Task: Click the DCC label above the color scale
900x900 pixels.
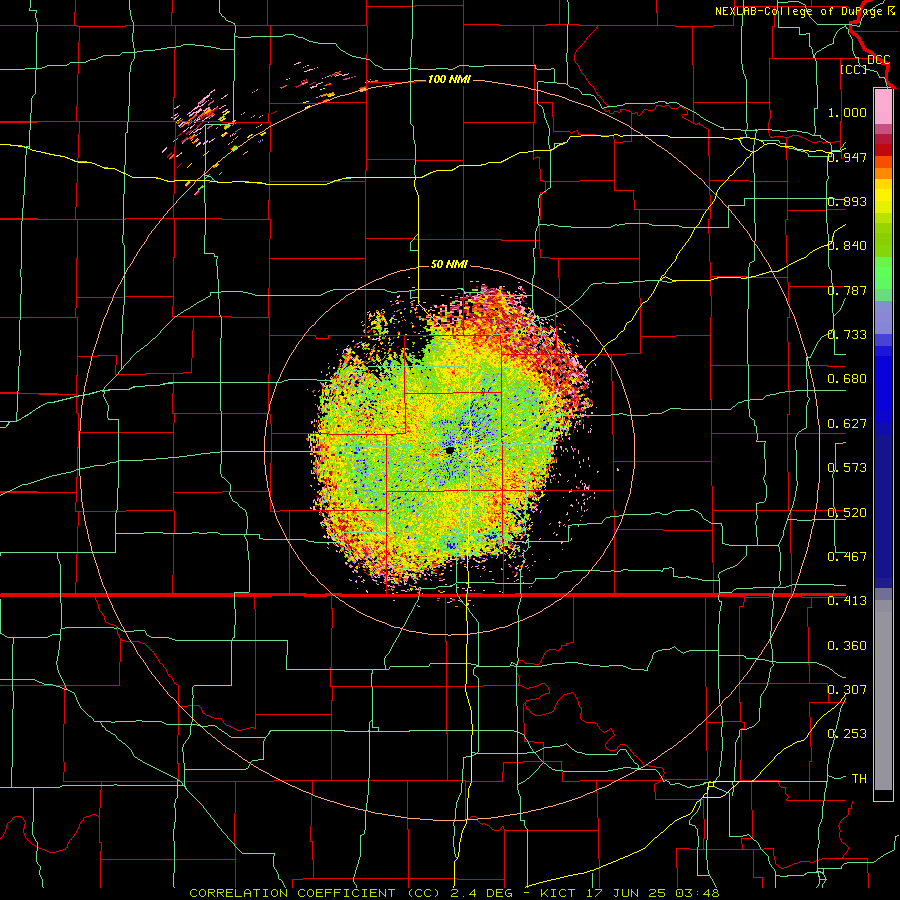Action: click(878, 60)
